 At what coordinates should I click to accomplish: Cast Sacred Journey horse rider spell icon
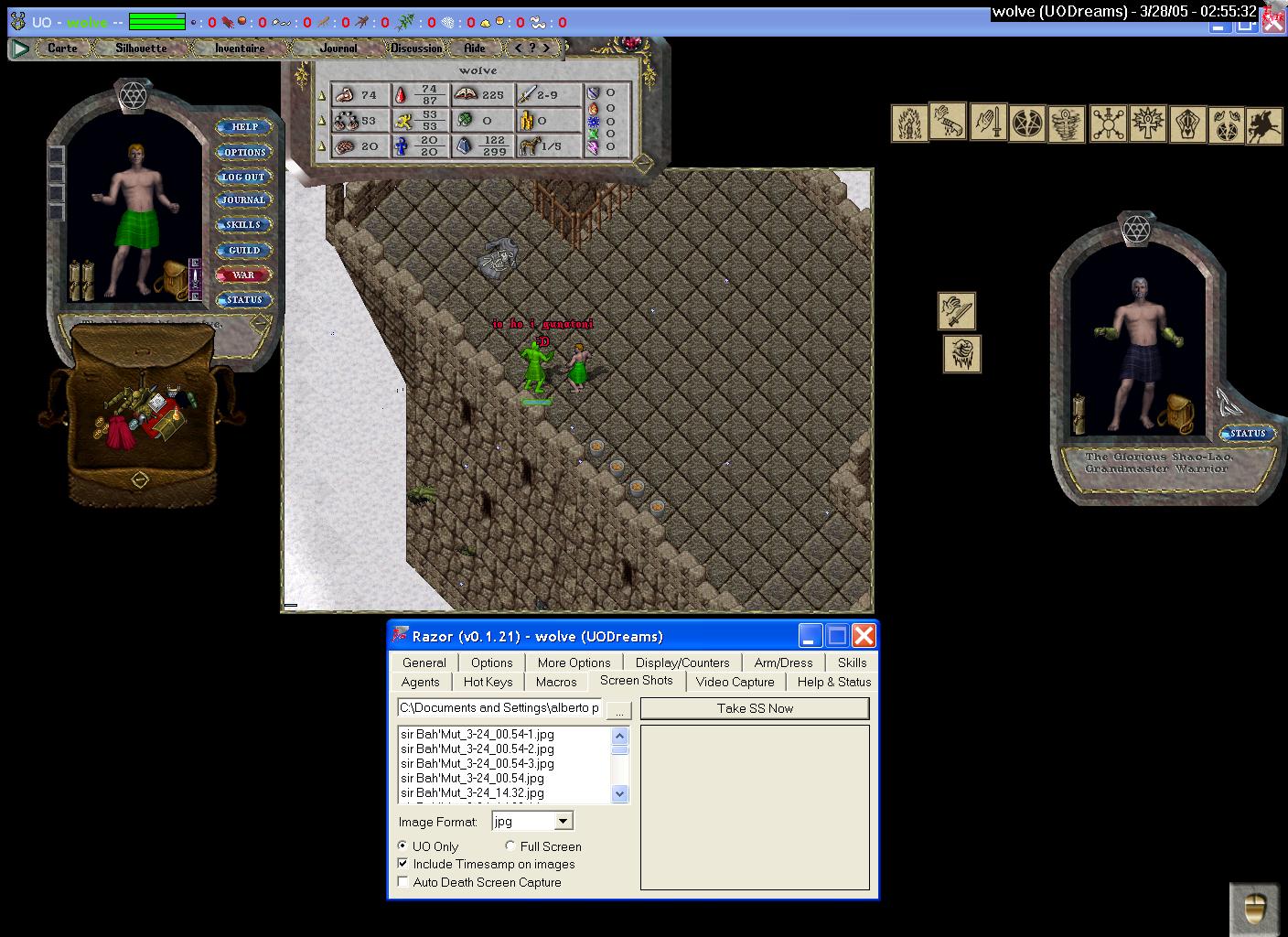[1264, 124]
